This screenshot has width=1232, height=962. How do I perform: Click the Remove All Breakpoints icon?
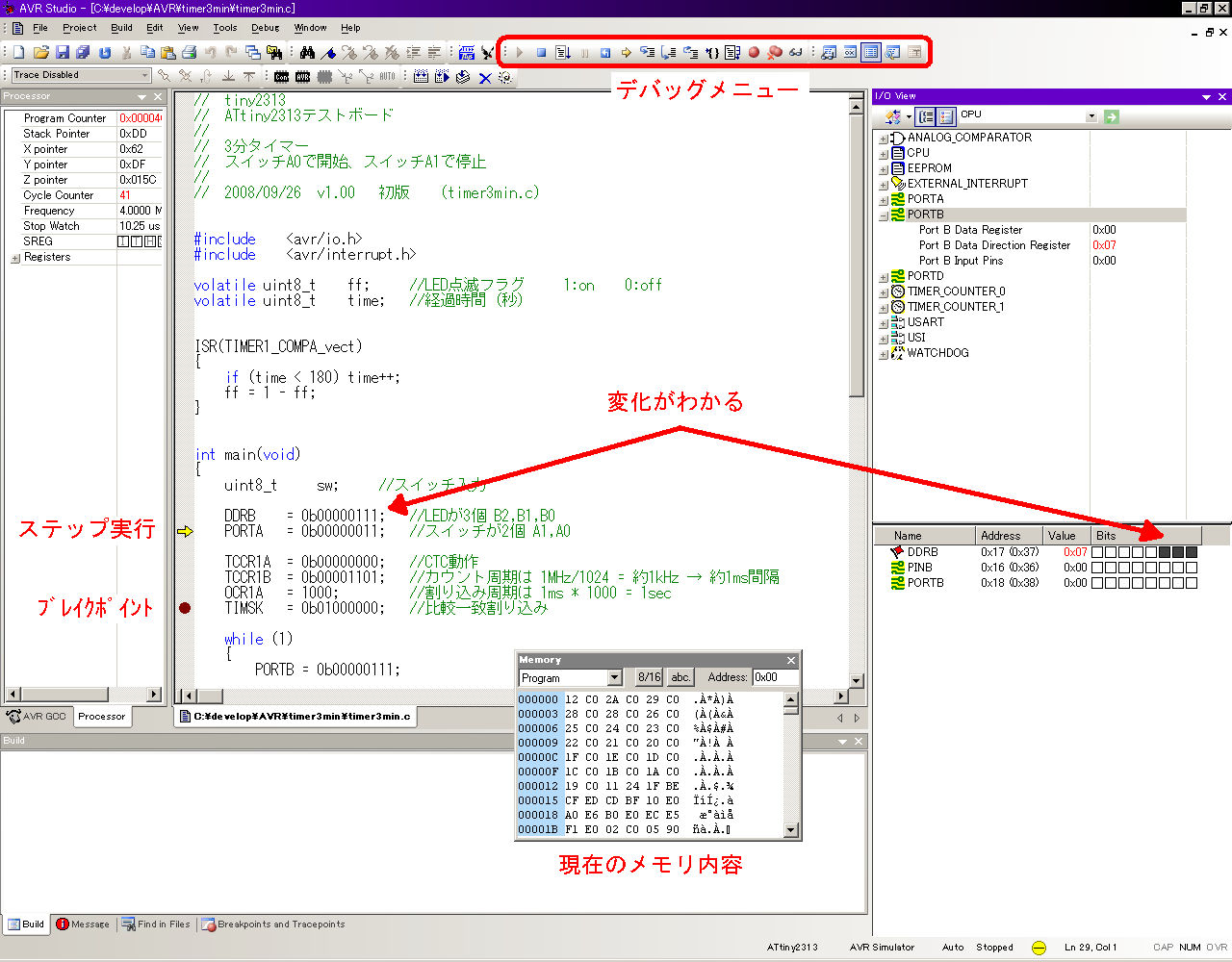coord(774,53)
